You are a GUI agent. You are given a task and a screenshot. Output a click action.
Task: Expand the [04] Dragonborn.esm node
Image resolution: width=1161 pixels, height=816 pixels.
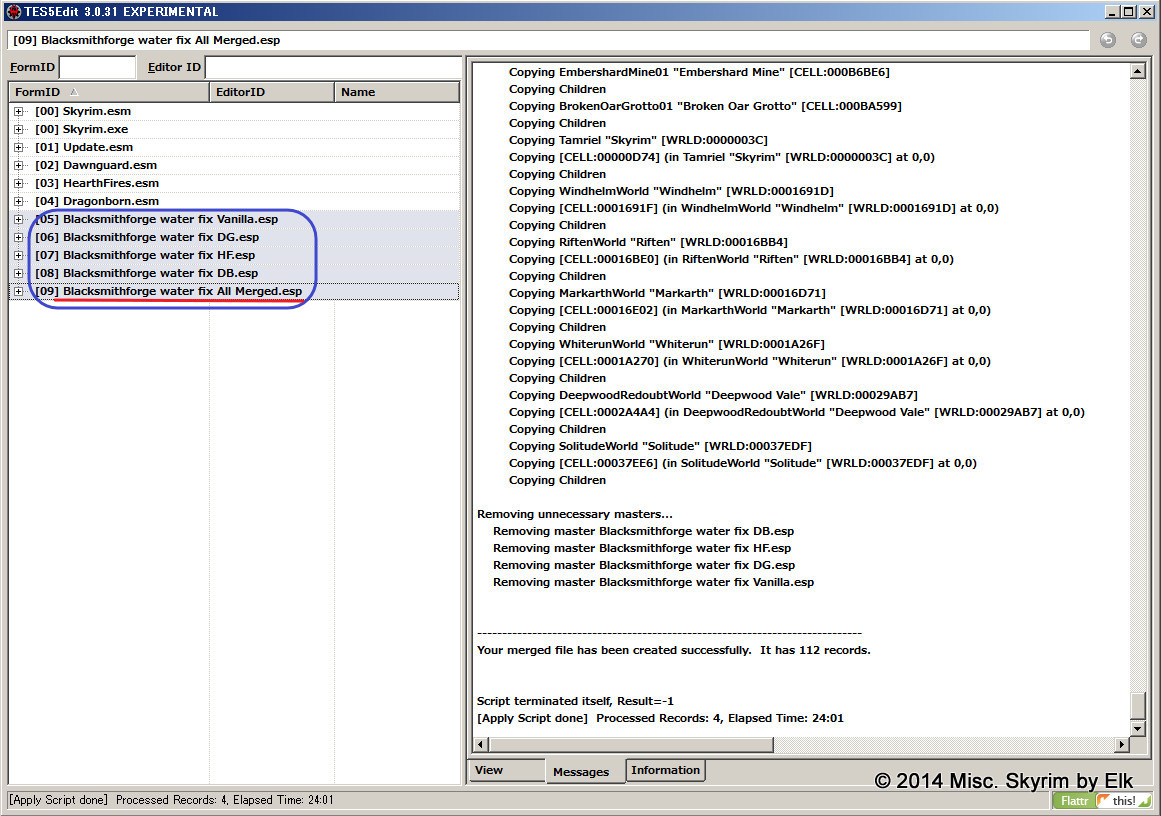[19, 201]
